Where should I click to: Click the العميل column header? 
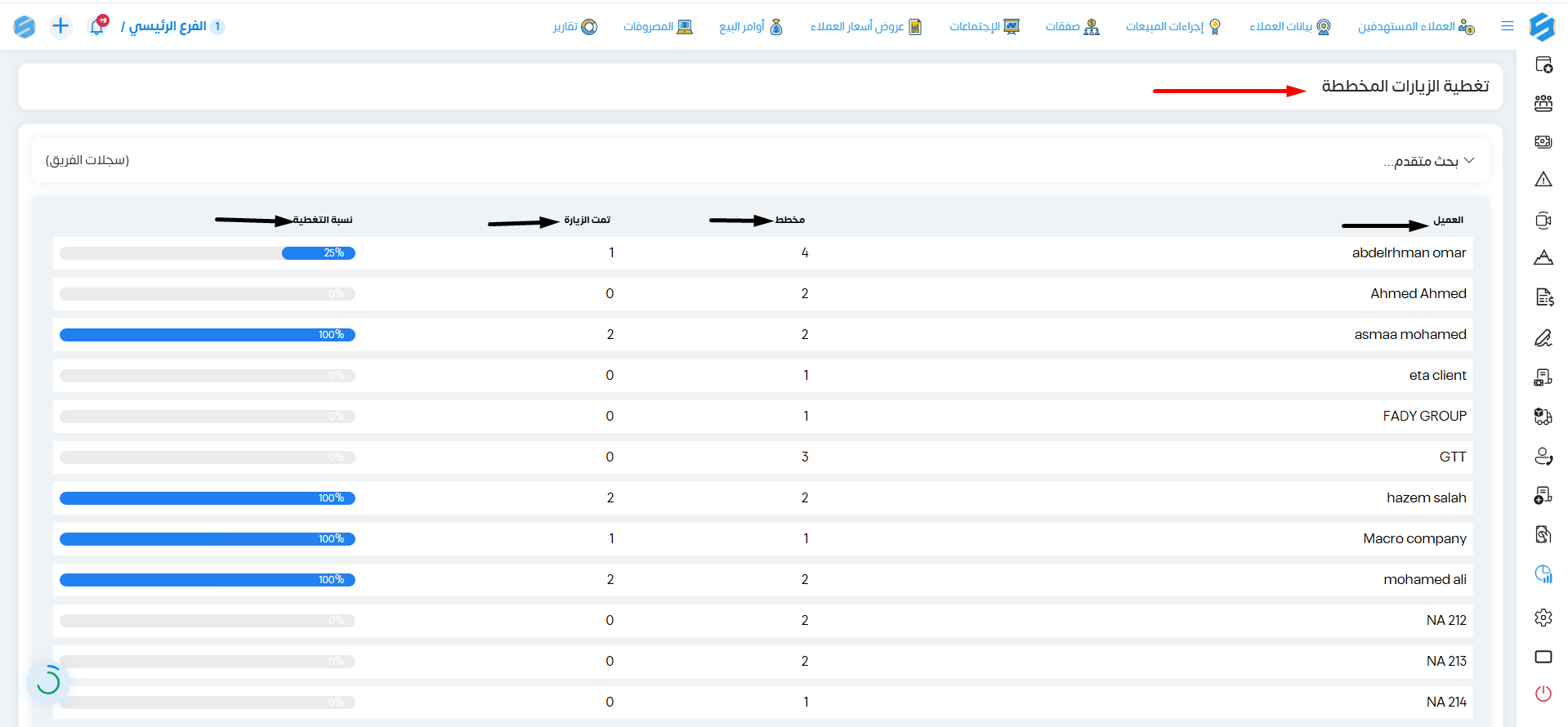[1449, 220]
